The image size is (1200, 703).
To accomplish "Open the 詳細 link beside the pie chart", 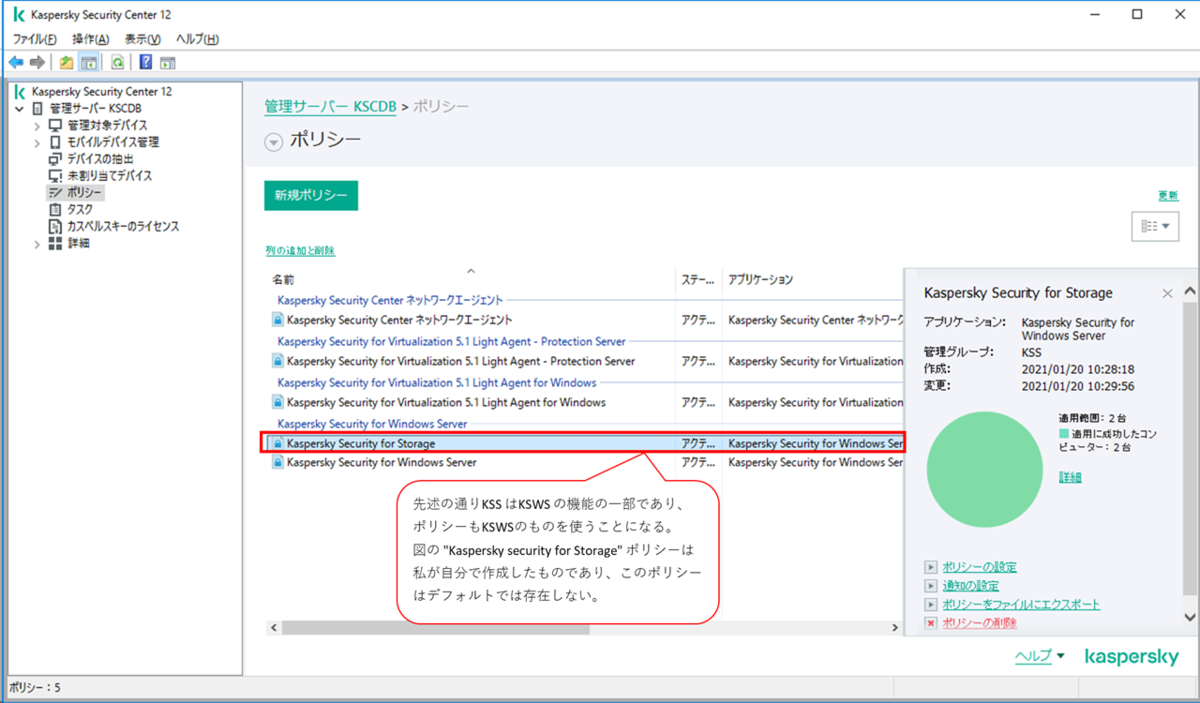I will (x=1070, y=478).
